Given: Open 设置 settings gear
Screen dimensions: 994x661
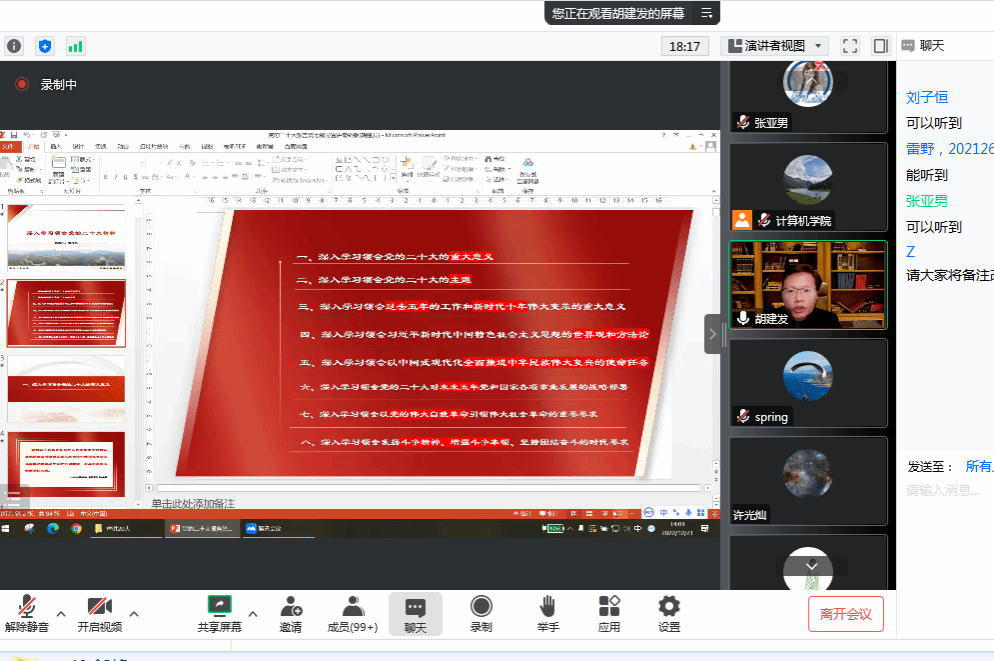Looking at the screenshot, I should click(x=669, y=613).
